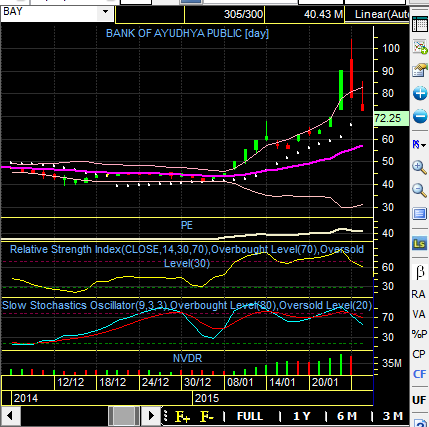This screenshot has width=429, height=427.
Task: Click the 305/300 value in the header
Action: [243, 14]
